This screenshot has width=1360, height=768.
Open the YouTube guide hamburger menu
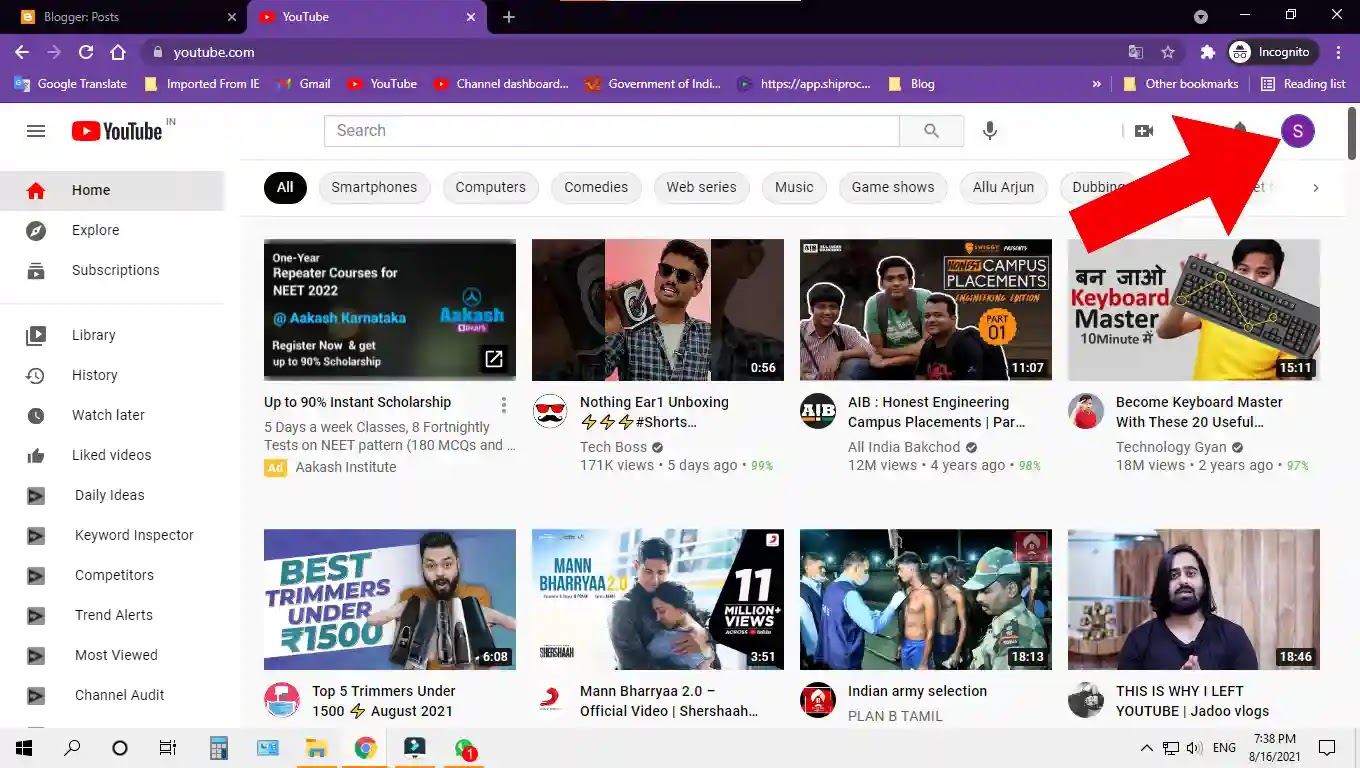(x=36, y=131)
